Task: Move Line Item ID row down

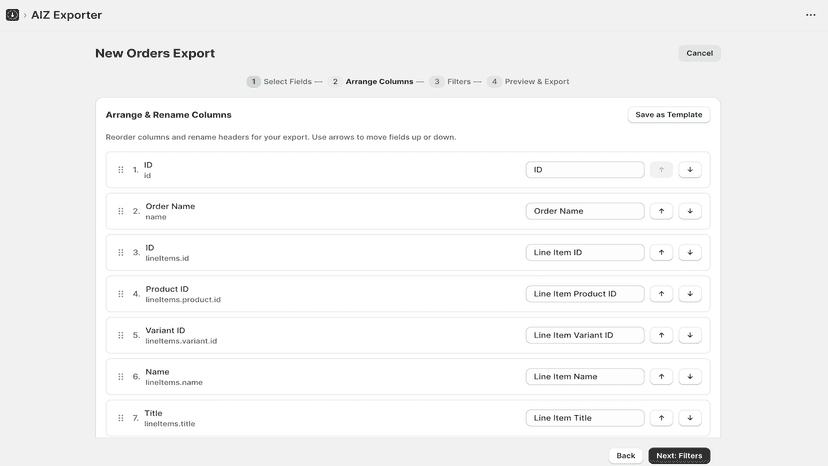Action: pyautogui.click(x=690, y=253)
